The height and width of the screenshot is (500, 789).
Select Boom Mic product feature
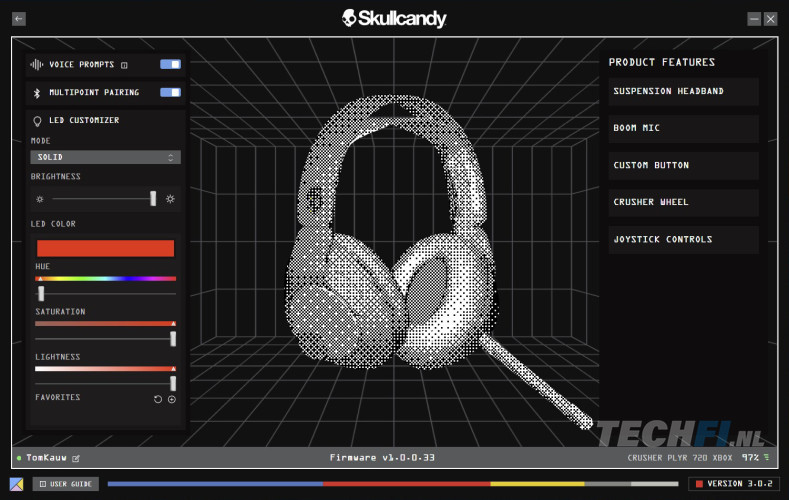pos(683,128)
